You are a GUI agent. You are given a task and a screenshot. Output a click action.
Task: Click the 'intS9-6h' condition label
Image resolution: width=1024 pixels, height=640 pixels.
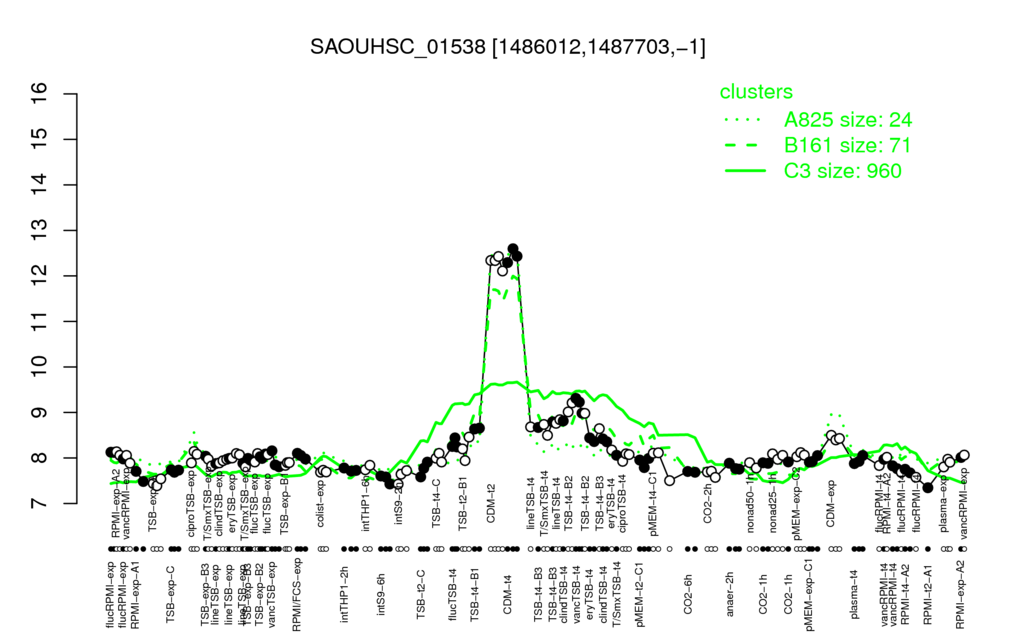381,594
